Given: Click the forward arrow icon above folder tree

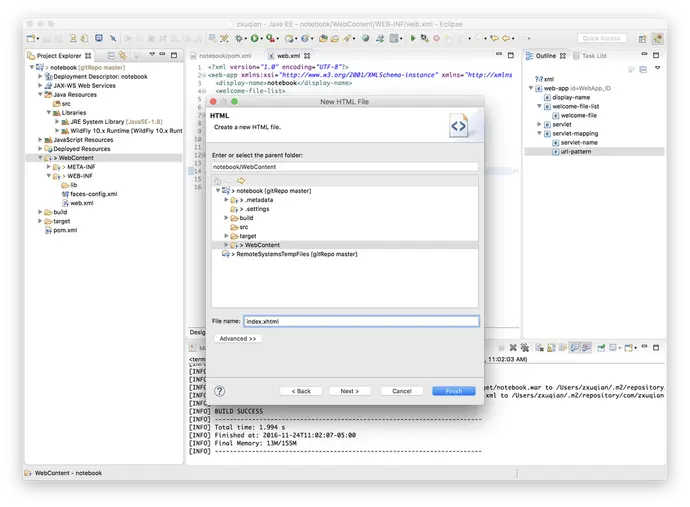Looking at the screenshot, I should 241,181.
